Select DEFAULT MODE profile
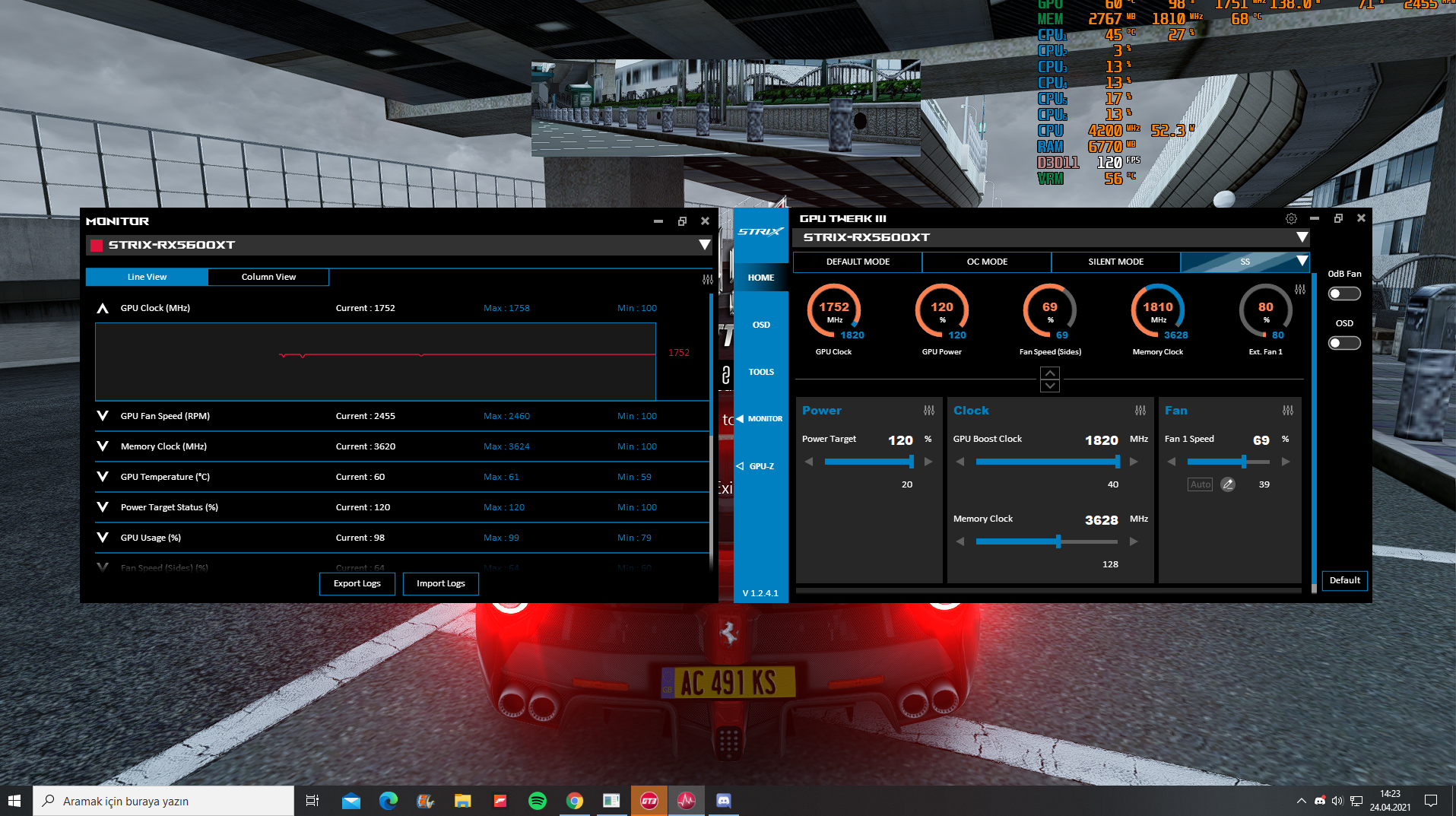Screen dimensions: 1456x816 [x=858, y=262]
